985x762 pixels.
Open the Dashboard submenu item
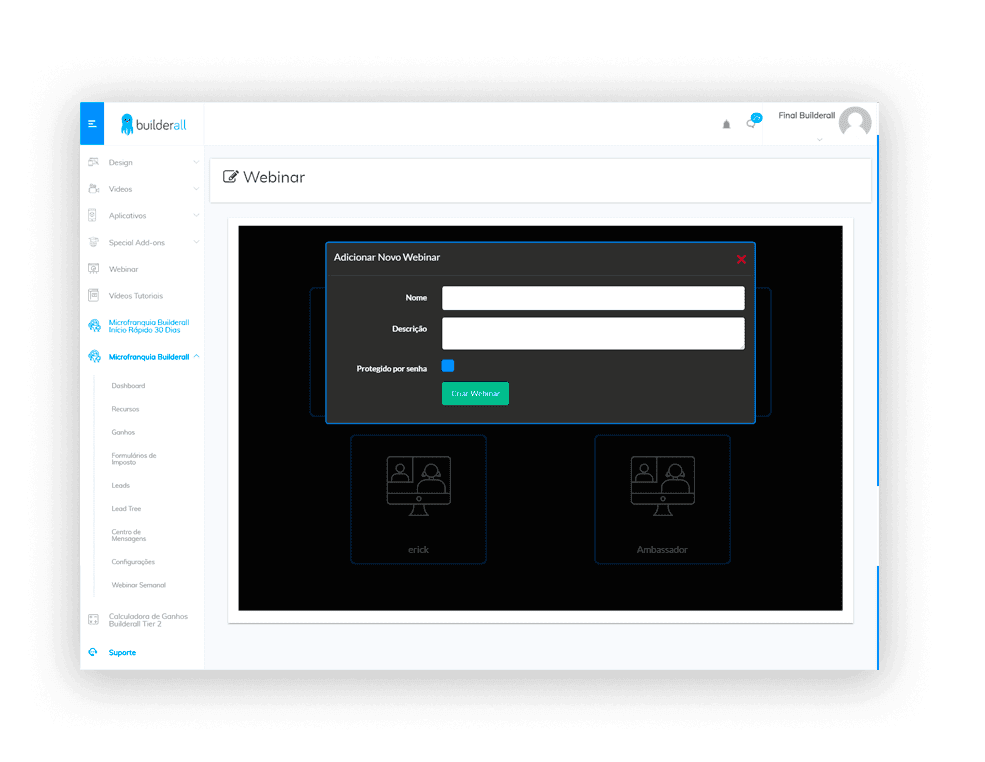[128, 386]
